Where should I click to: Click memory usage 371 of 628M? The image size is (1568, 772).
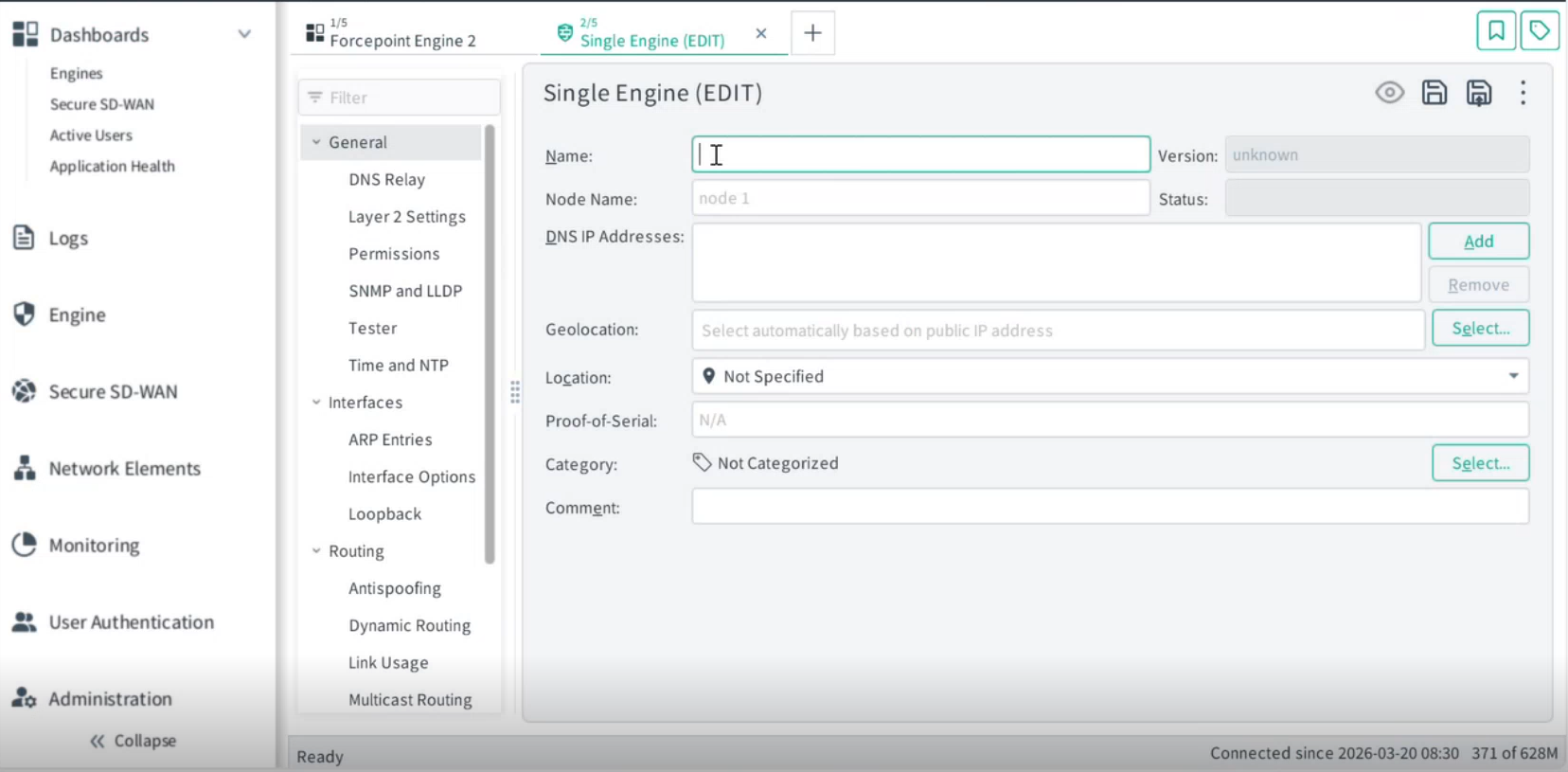pos(1514,753)
